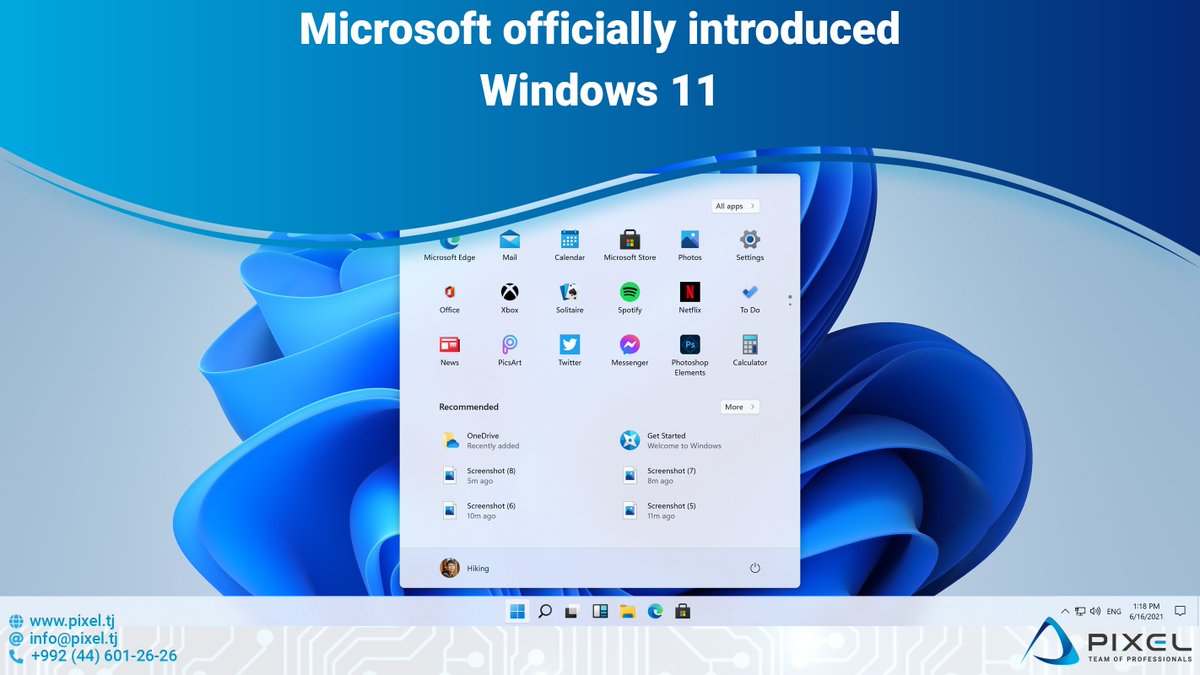Show all apps list
Screen dimensions: 1200x675
[736, 206]
